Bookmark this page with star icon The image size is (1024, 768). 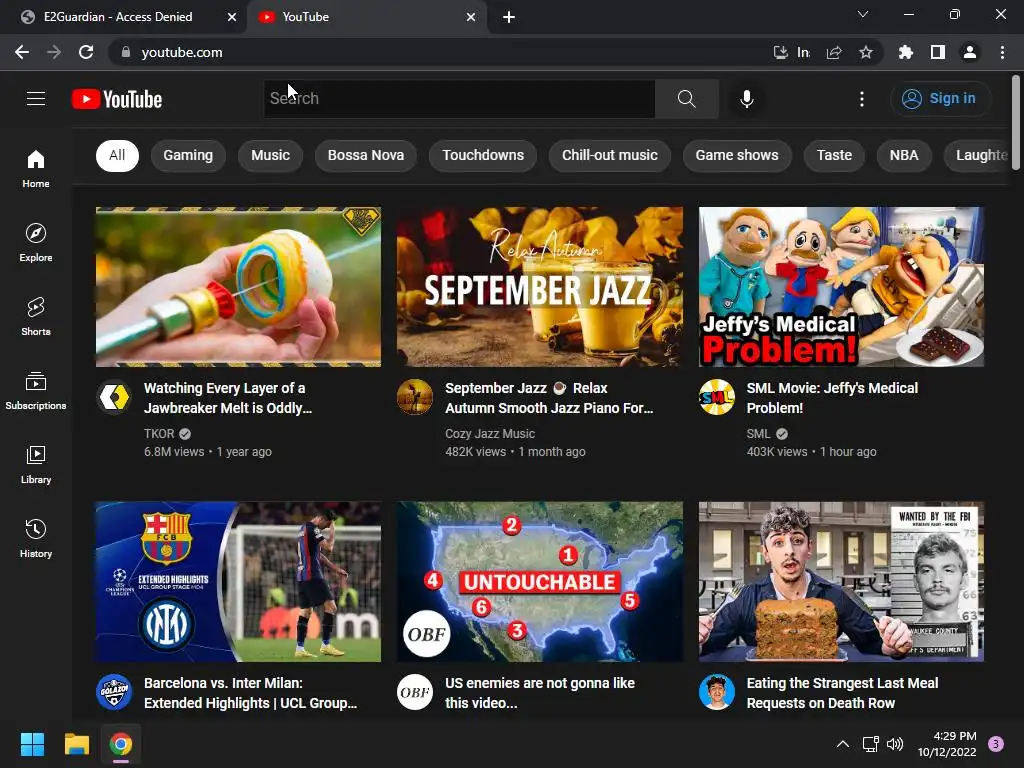point(866,52)
